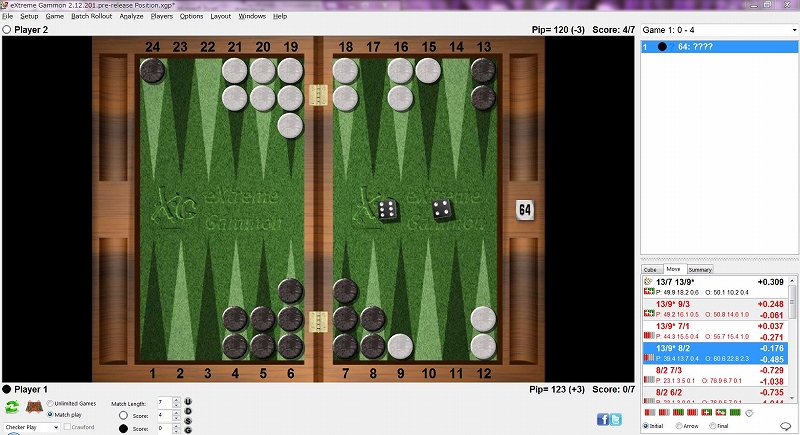
Task: Click the Match Length input field
Action: point(165,402)
